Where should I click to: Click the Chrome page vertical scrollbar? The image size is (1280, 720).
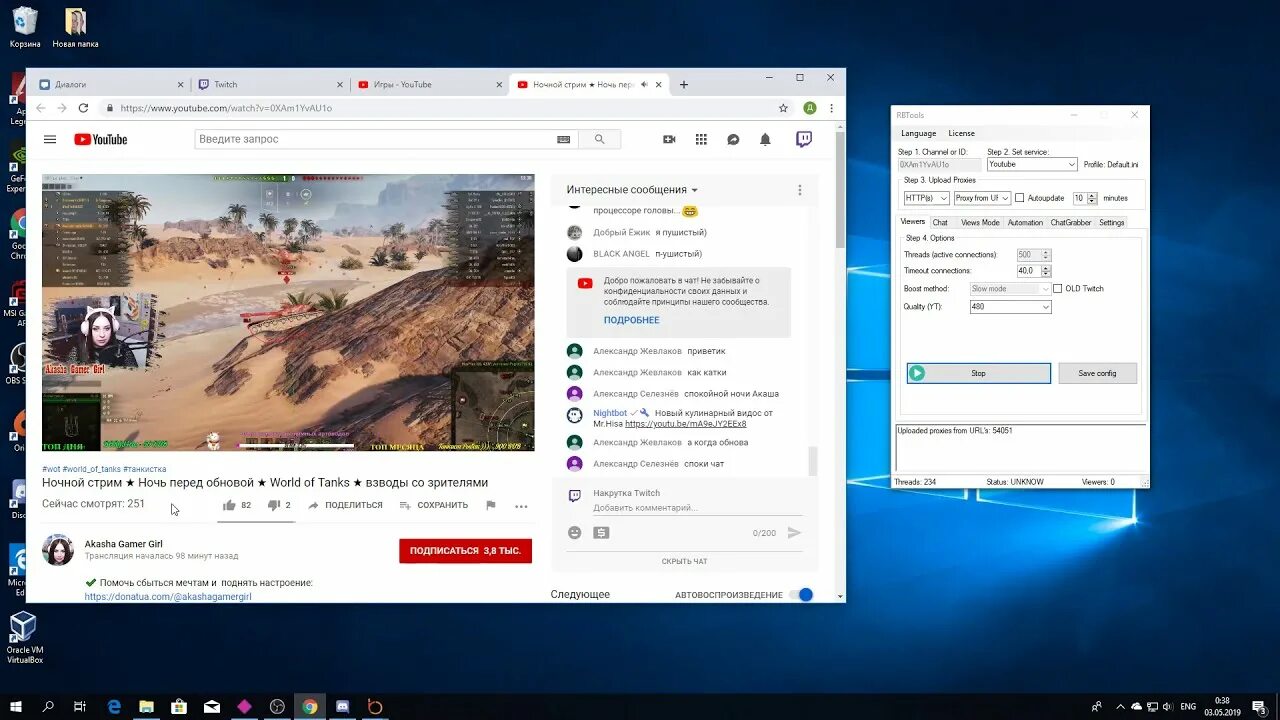pyautogui.click(x=840, y=190)
